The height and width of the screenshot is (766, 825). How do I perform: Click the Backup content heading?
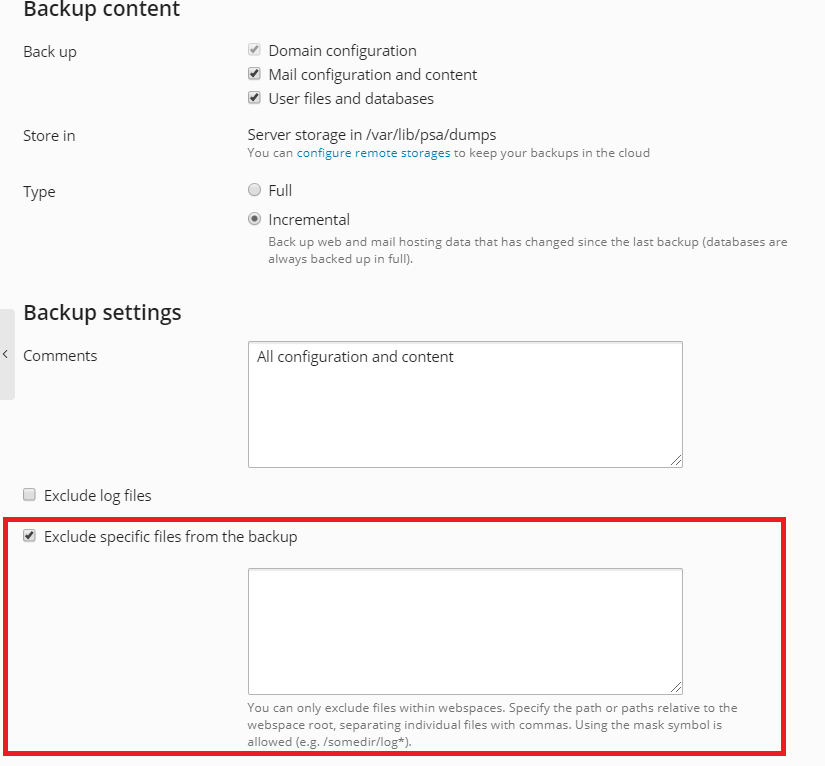point(101,10)
